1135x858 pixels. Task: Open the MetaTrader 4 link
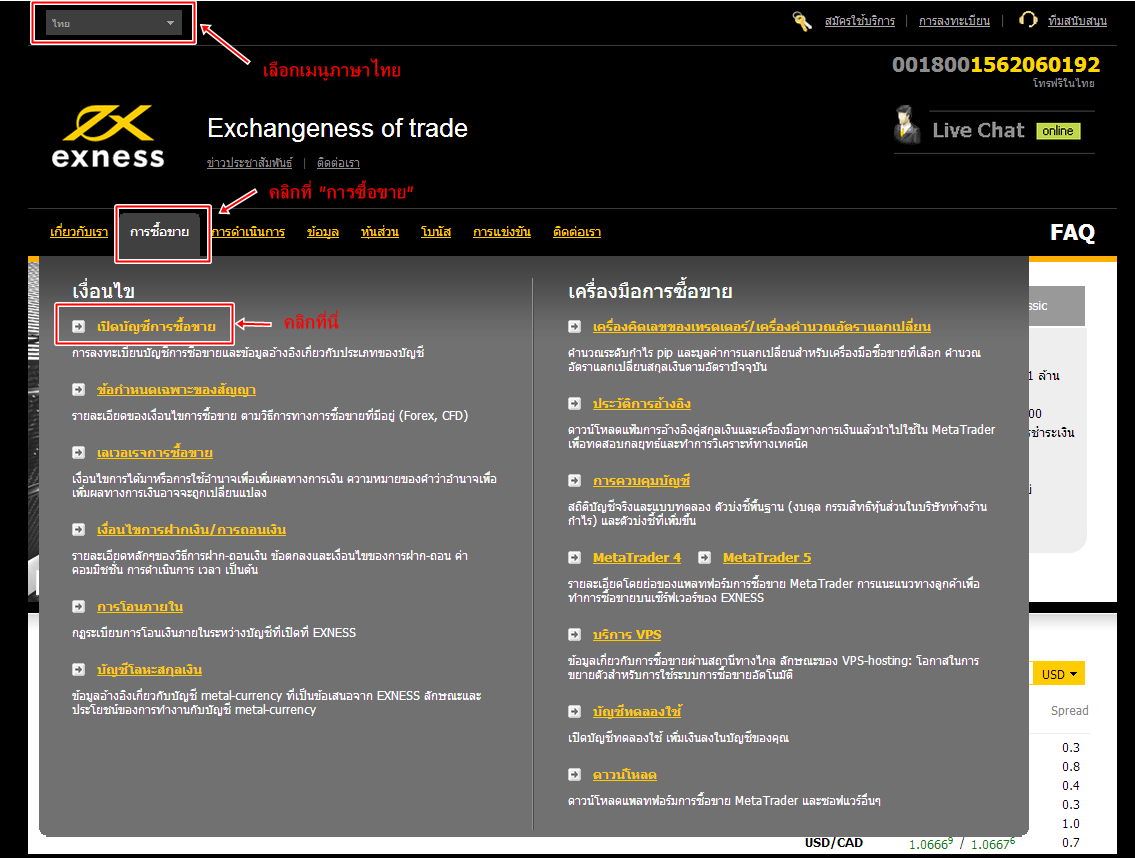[637, 558]
